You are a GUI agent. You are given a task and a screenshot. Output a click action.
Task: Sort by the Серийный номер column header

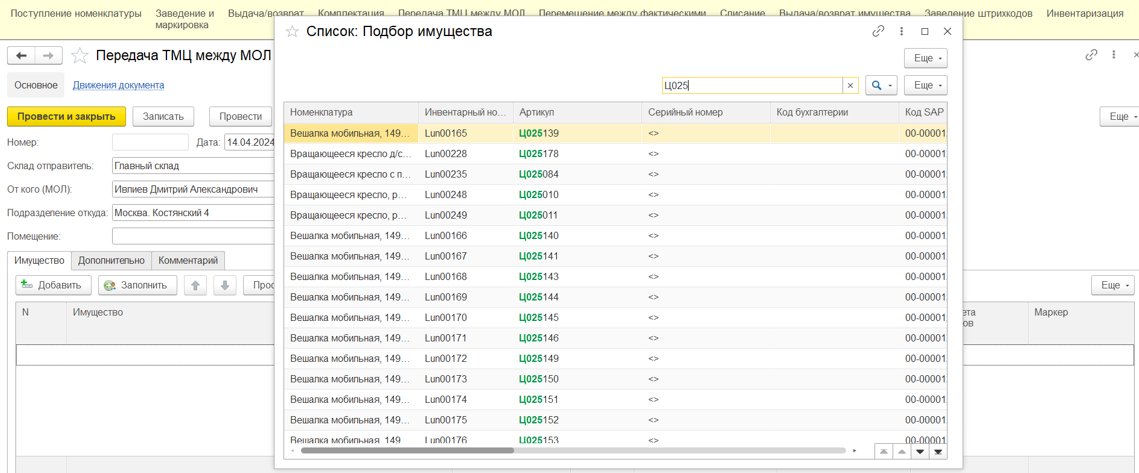click(x=705, y=113)
